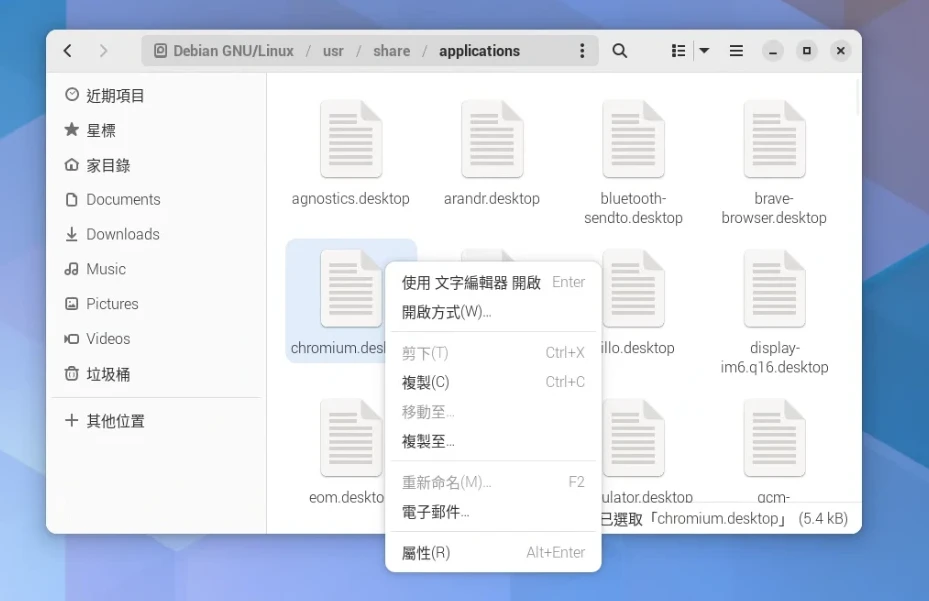
Task: Click 複製至… in context menu
Action: tap(428, 441)
